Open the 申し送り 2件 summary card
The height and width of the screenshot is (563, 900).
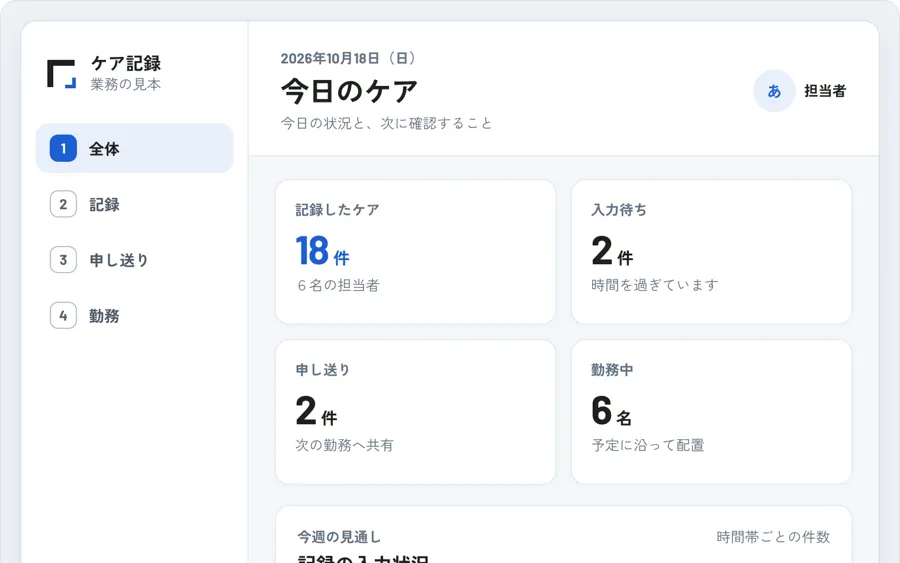point(416,411)
